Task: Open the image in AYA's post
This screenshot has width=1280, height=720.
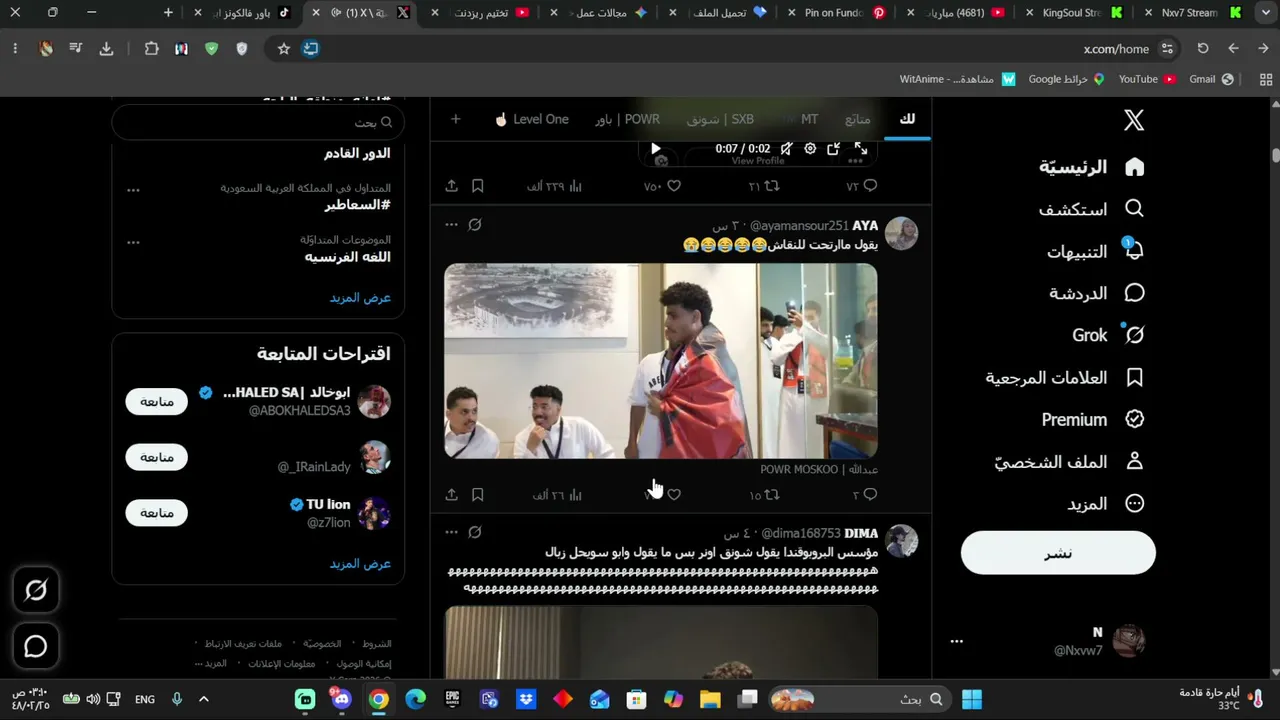Action: pos(661,361)
